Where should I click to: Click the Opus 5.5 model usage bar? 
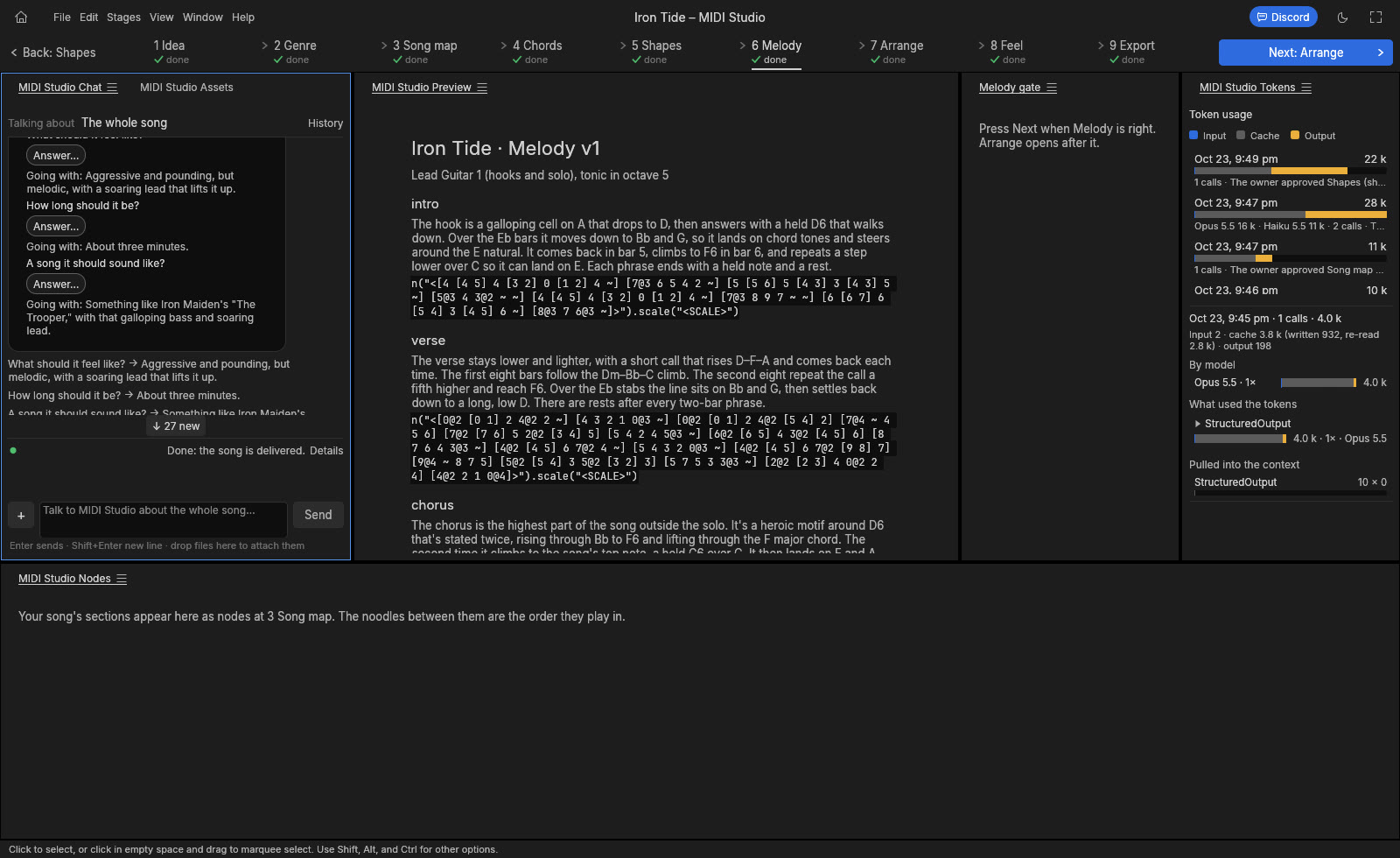[1318, 383]
